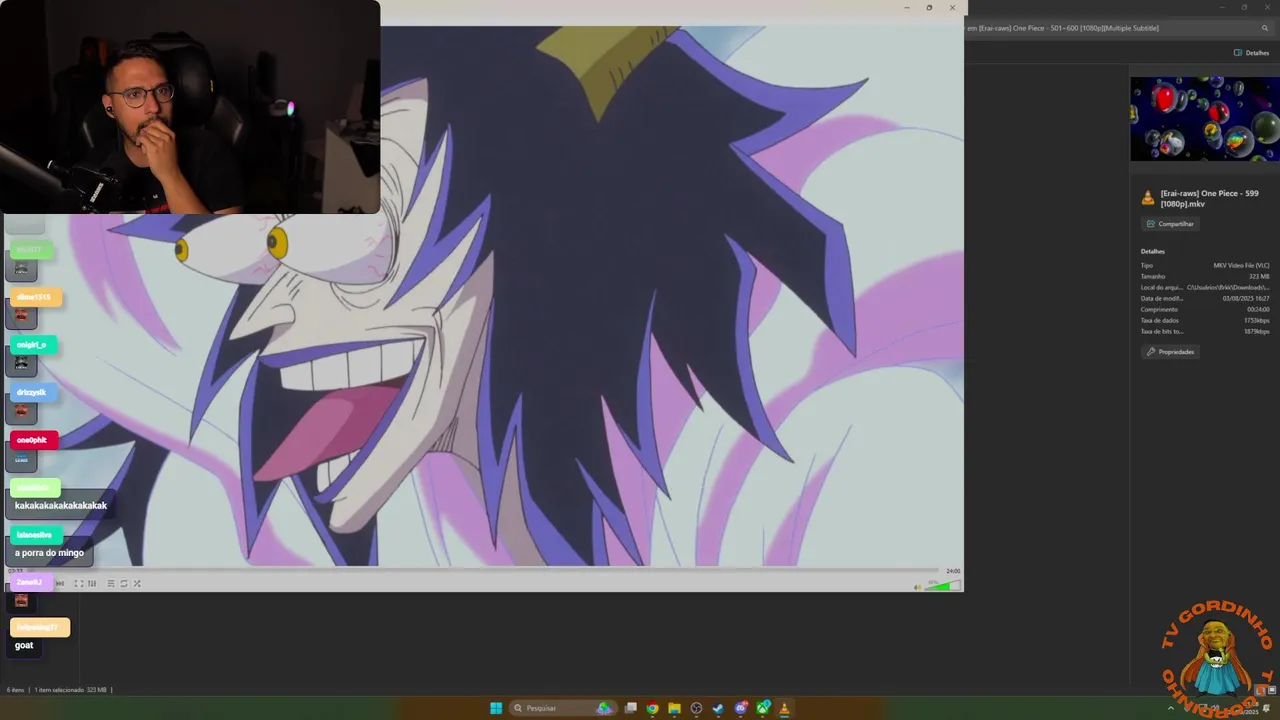Open Discord from taskbar
The height and width of the screenshot is (720, 1280).
pyautogui.click(x=741, y=708)
